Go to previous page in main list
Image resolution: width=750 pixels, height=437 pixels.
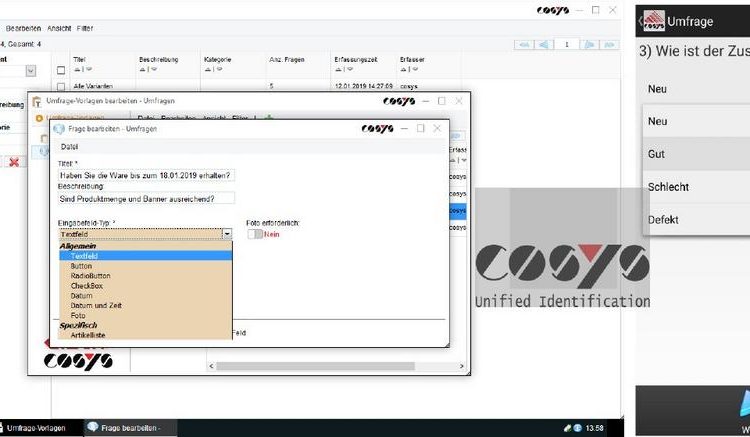[x=544, y=44]
